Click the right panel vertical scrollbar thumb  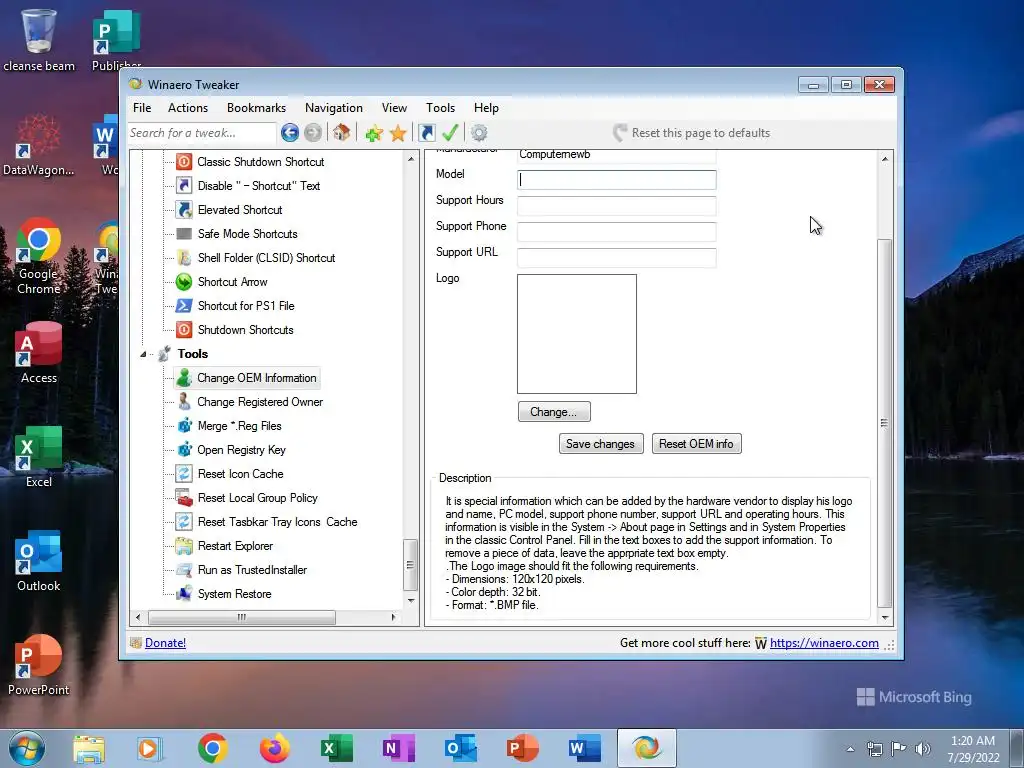coord(884,423)
